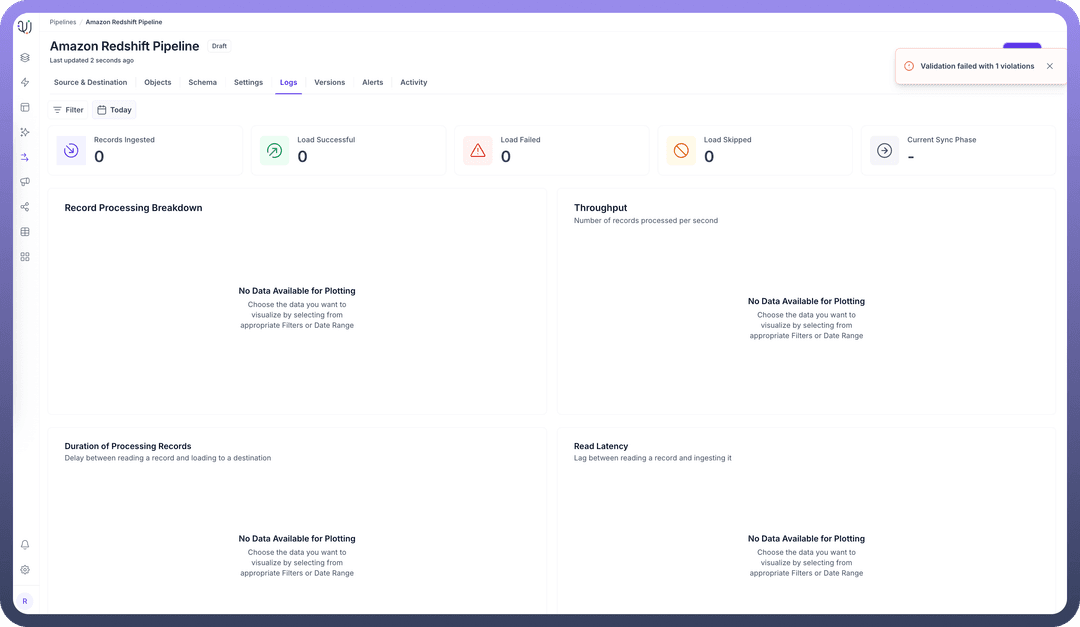Go to the Alerts tab
This screenshot has width=1080, height=627.
tap(372, 82)
